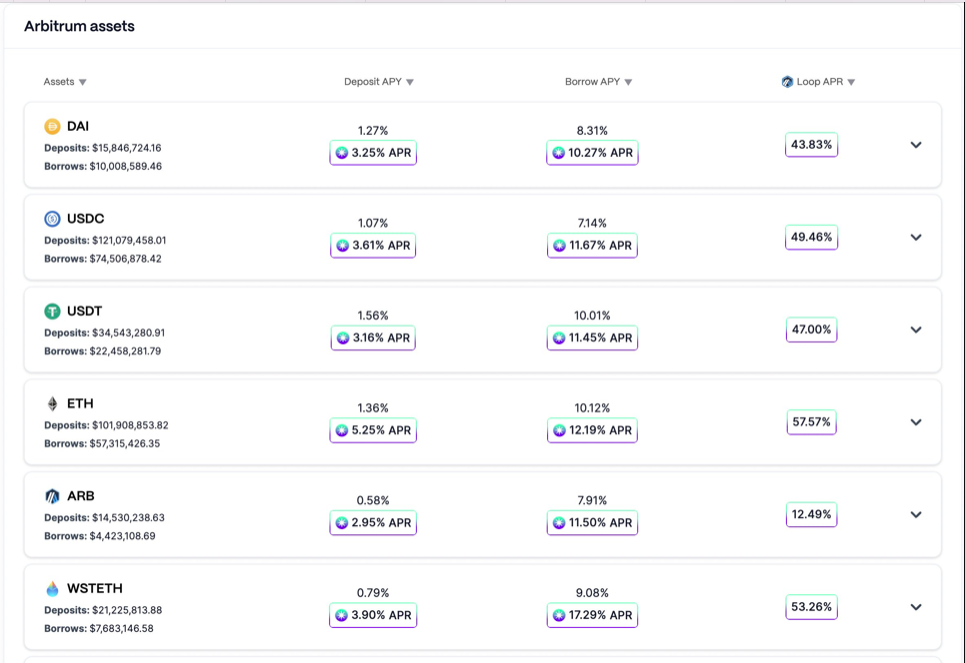
Task: Click the DAI coin icon
Action: coord(52,126)
